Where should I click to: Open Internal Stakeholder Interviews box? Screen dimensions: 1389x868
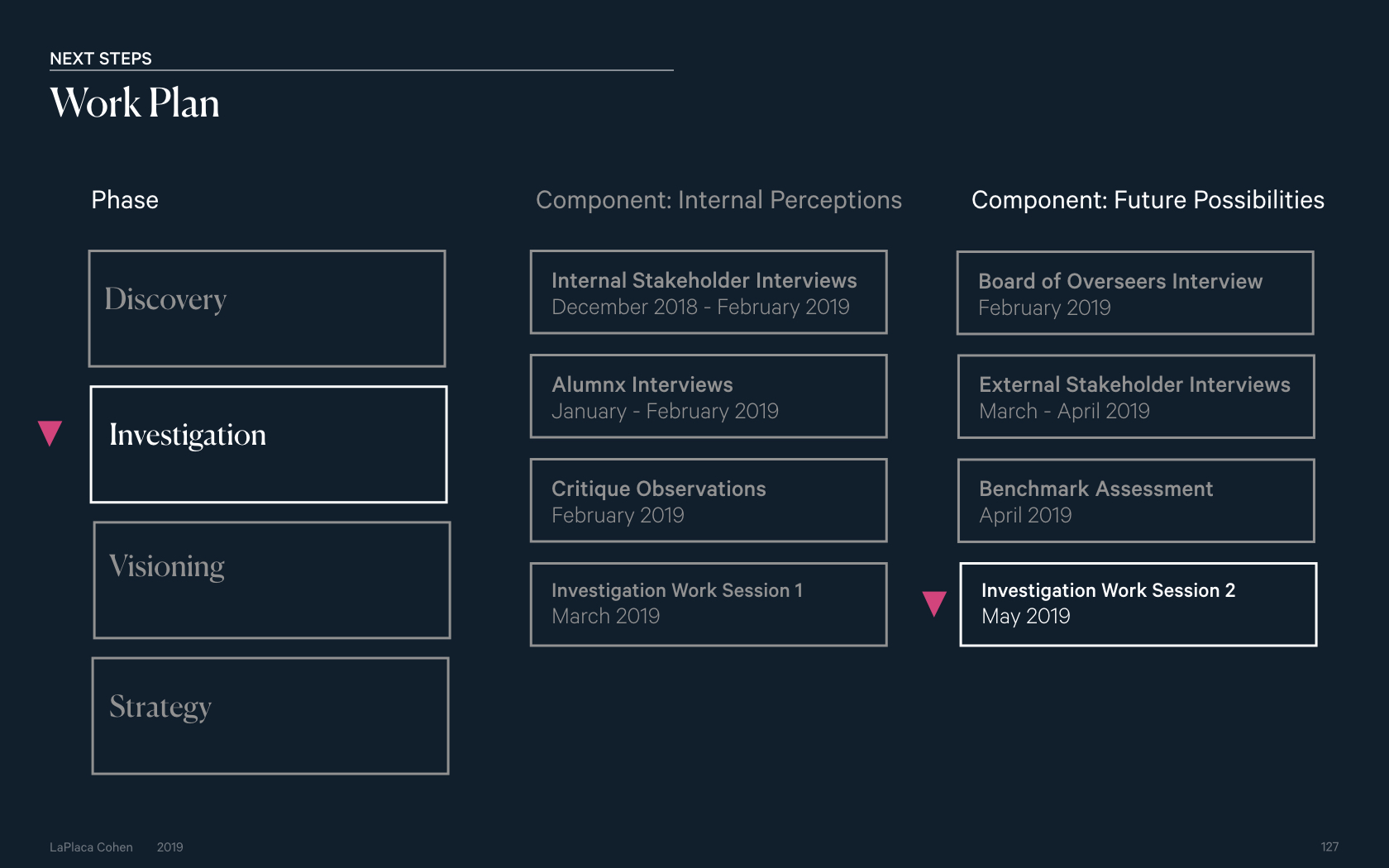pyautogui.click(x=709, y=292)
